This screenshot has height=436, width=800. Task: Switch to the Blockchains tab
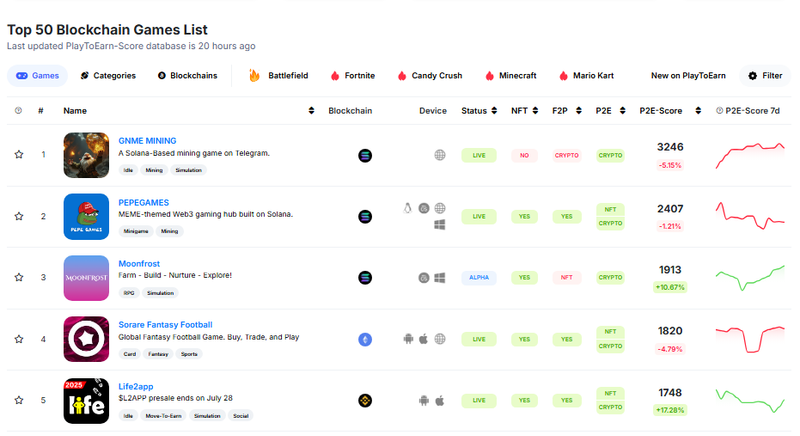tap(187, 75)
